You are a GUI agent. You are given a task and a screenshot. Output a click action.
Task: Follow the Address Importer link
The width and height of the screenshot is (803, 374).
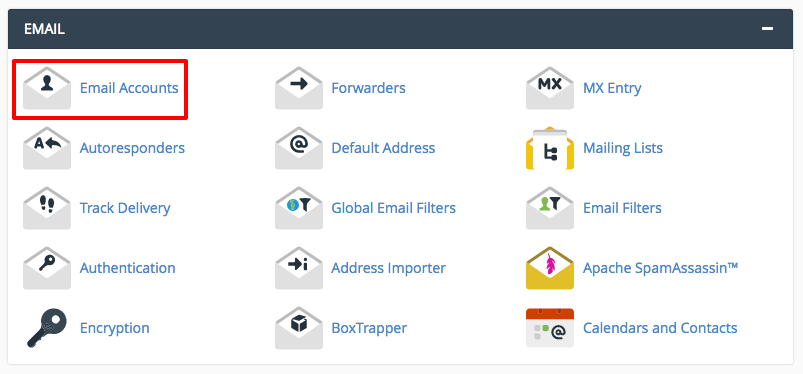(x=388, y=268)
